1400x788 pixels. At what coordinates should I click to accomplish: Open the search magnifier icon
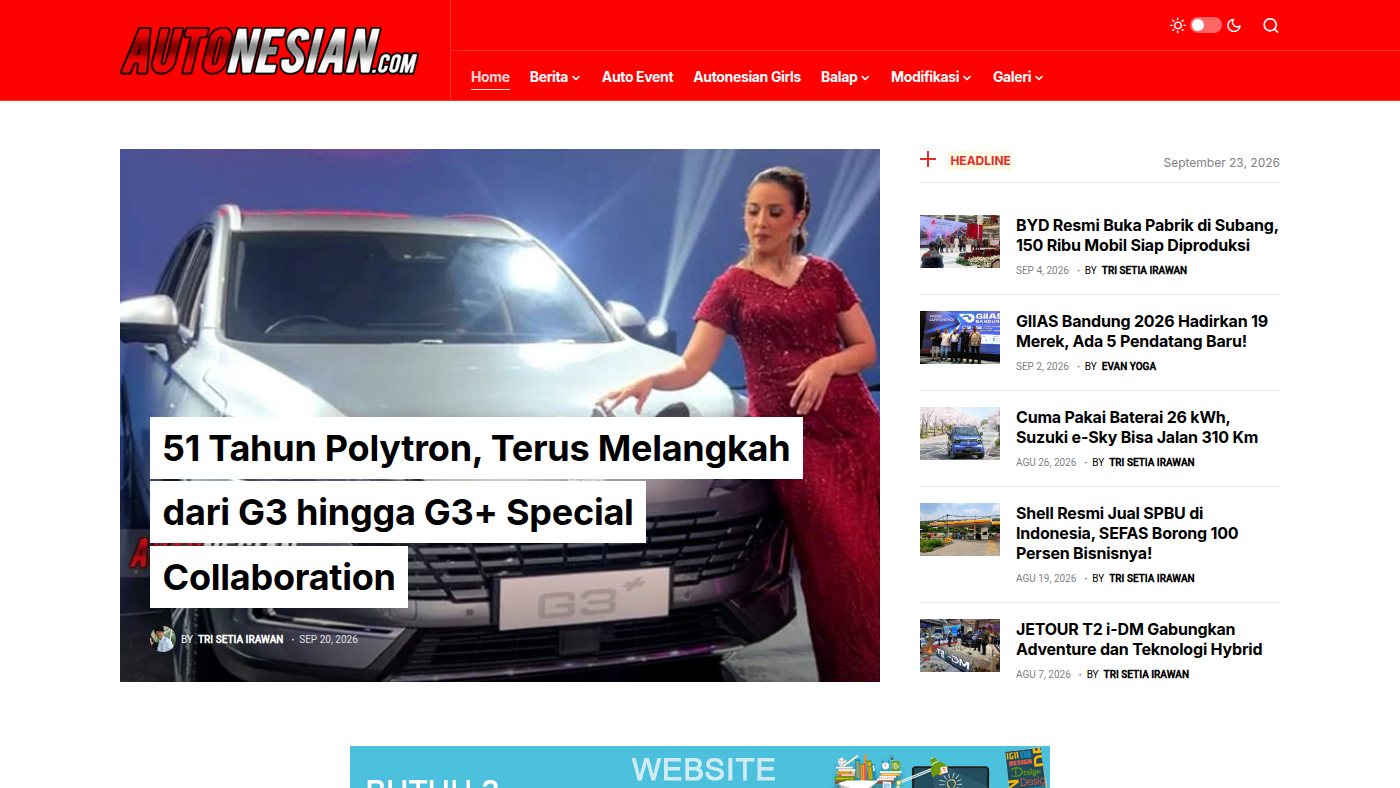[x=1271, y=25]
